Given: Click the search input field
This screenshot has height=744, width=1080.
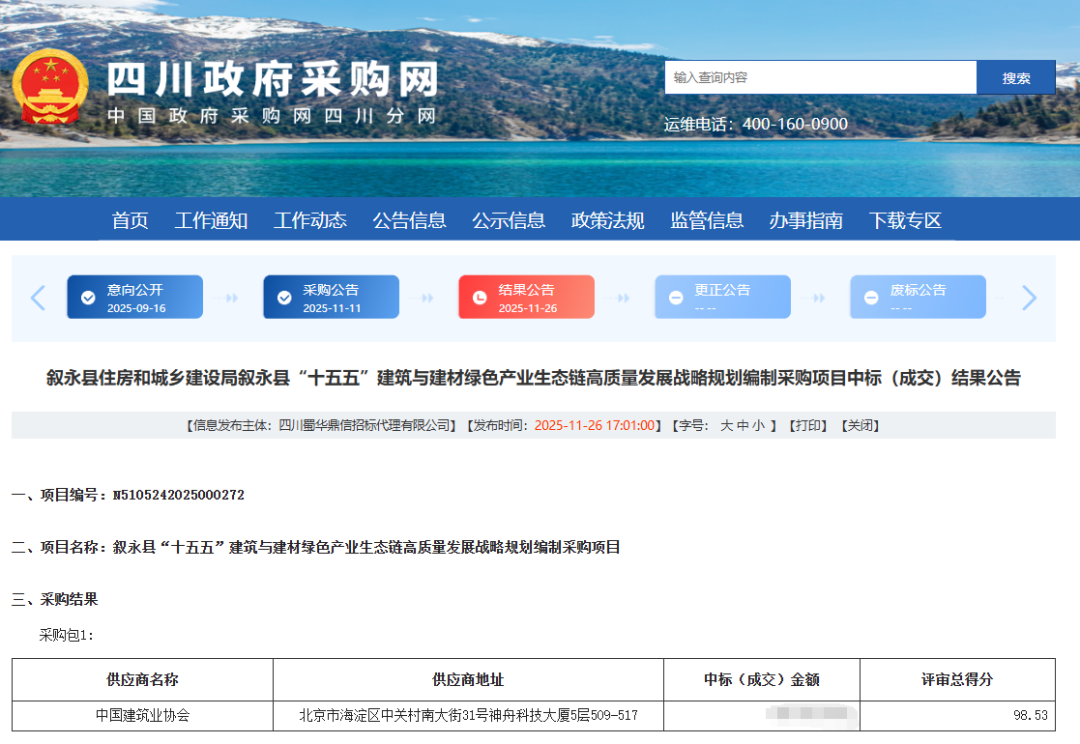Looking at the screenshot, I should [x=820, y=76].
